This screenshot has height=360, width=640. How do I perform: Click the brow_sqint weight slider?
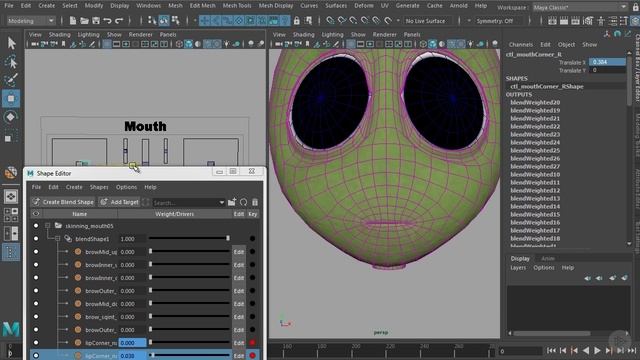(189, 316)
